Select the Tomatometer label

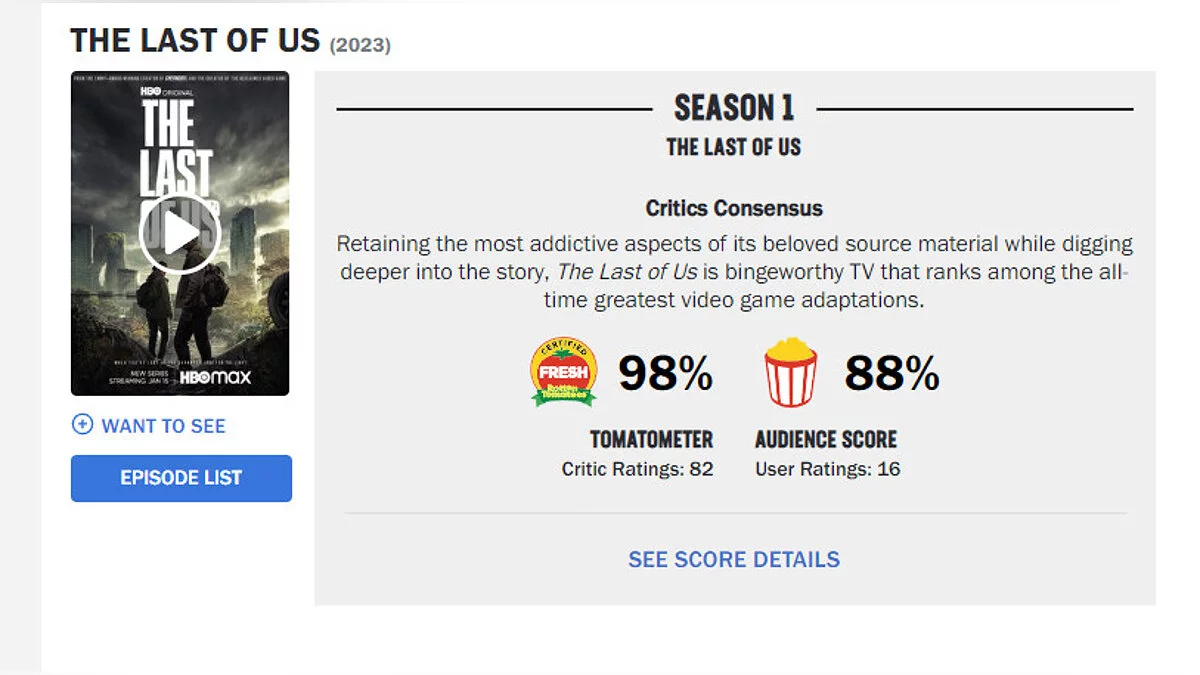[651, 439]
